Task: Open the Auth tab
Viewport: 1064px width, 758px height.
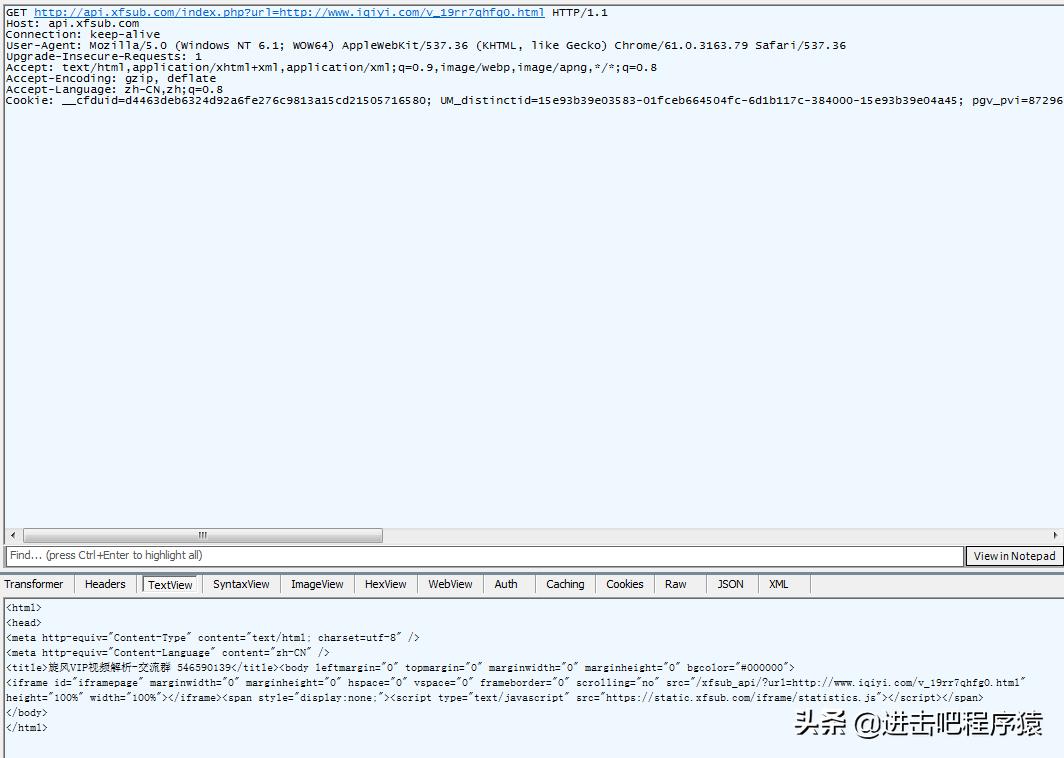Action: 506,584
